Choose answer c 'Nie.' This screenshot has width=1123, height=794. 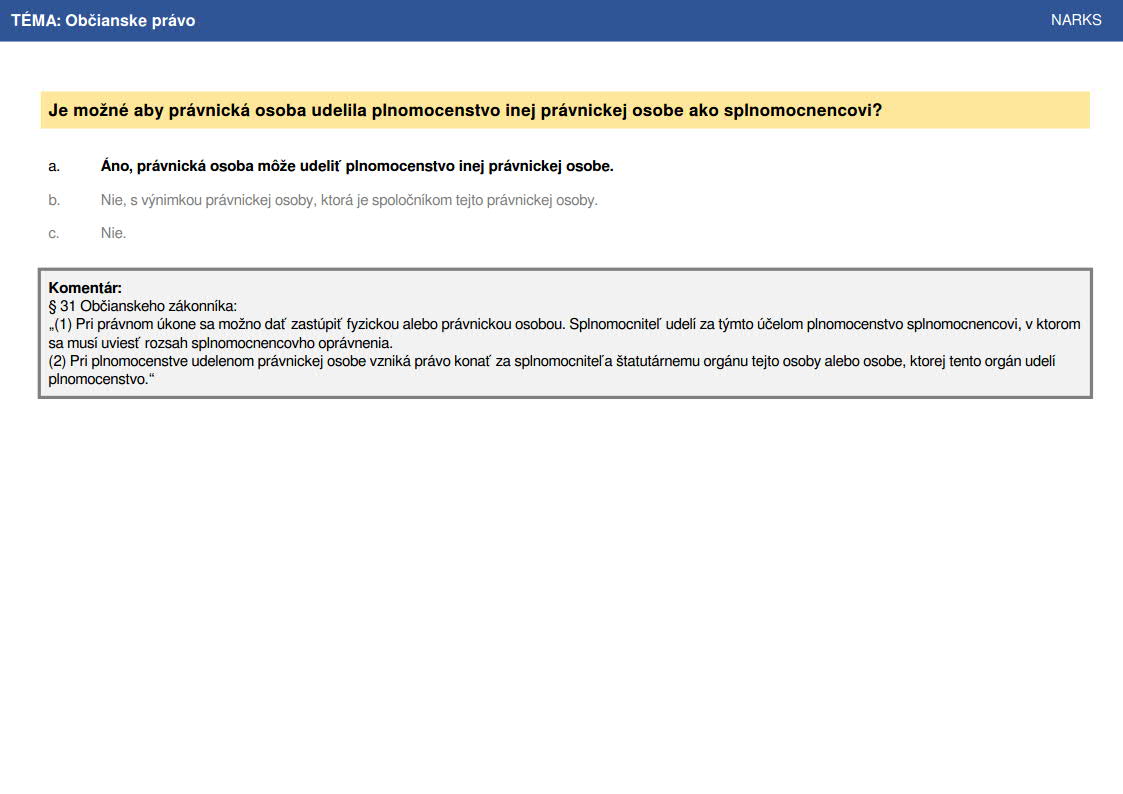[x=113, y=233]
